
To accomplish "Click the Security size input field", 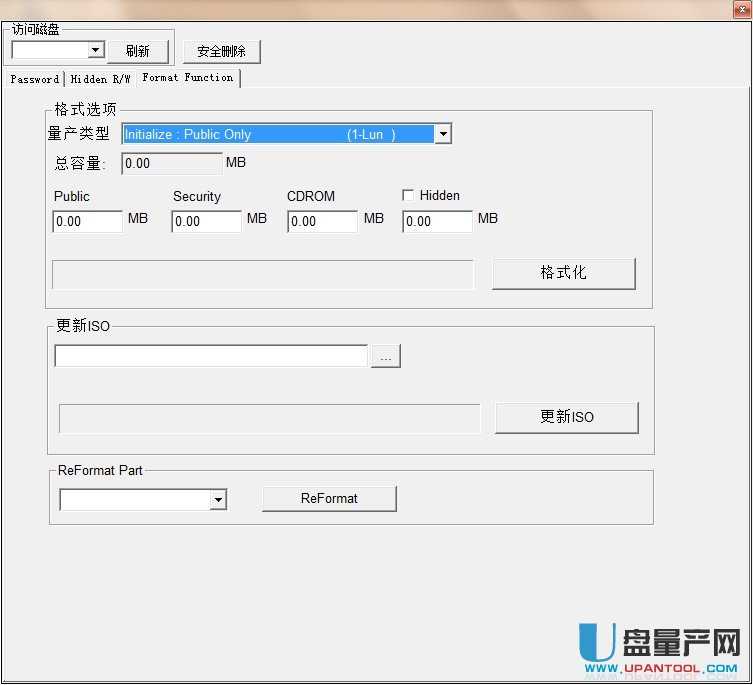I will click(206, 221).
